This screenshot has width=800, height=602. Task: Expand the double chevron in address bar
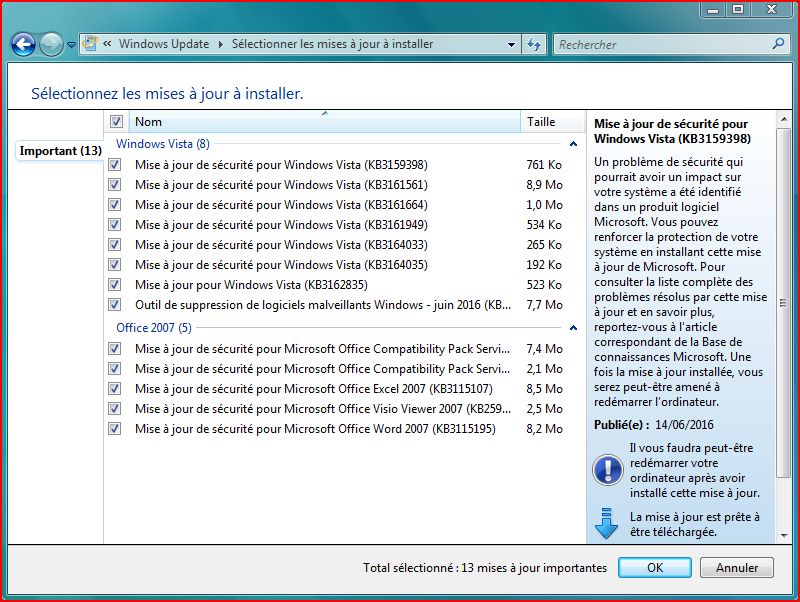(107, 44)
